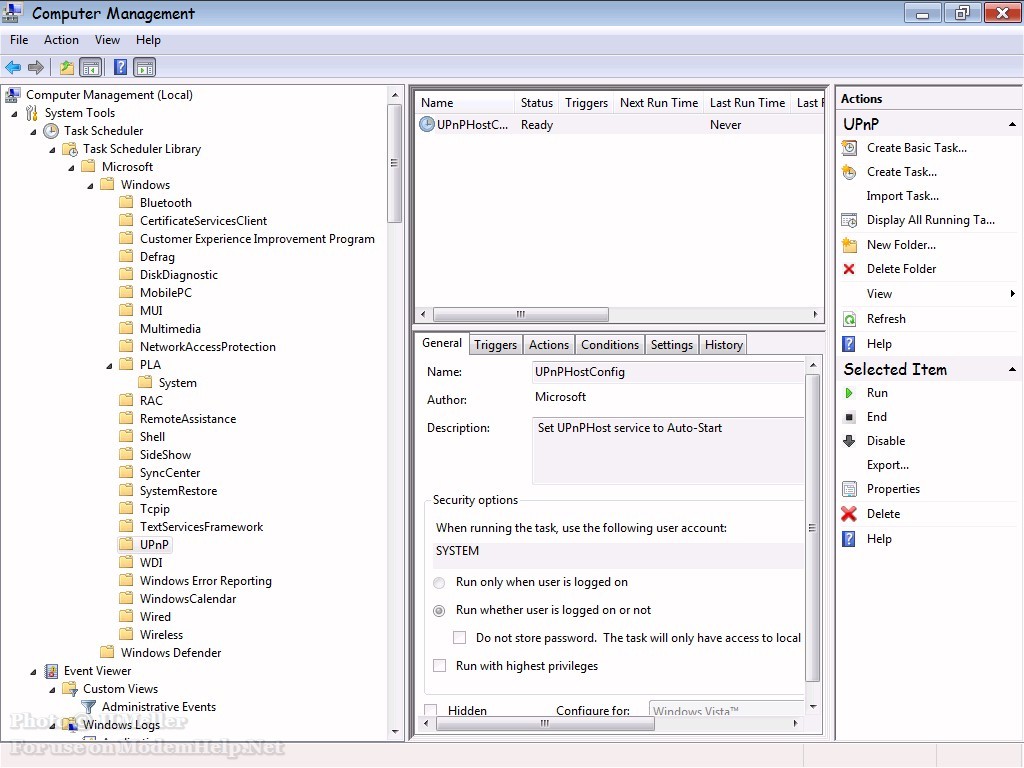Collapse the Windows folder node
The image size is (1024, 768).
pos(90,185)
